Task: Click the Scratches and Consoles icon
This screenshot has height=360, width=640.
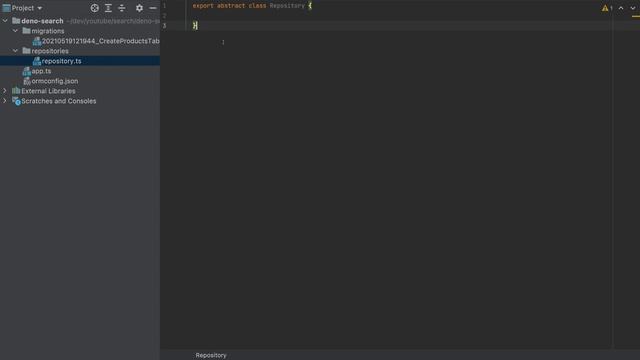Action: point(16,101)
